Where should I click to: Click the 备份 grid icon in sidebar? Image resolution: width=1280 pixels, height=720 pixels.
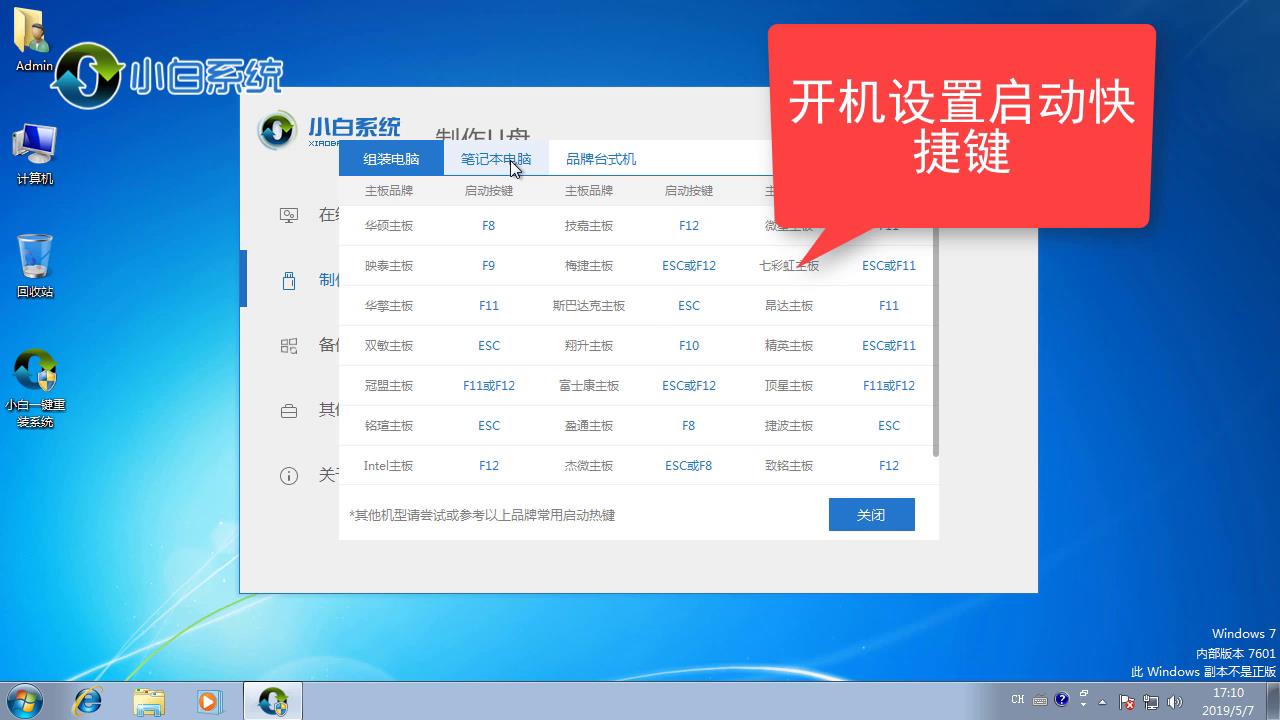tap(289, 346)
